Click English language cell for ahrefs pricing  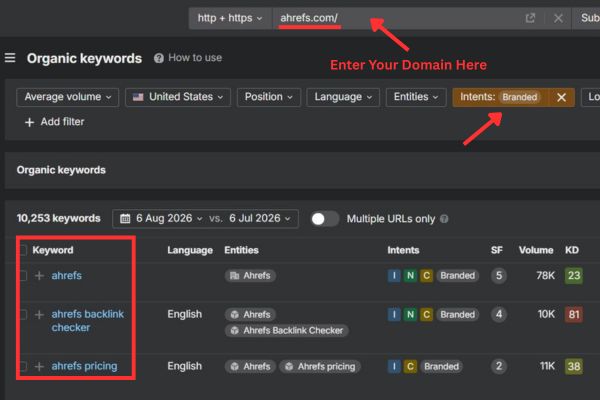[184, 366]
